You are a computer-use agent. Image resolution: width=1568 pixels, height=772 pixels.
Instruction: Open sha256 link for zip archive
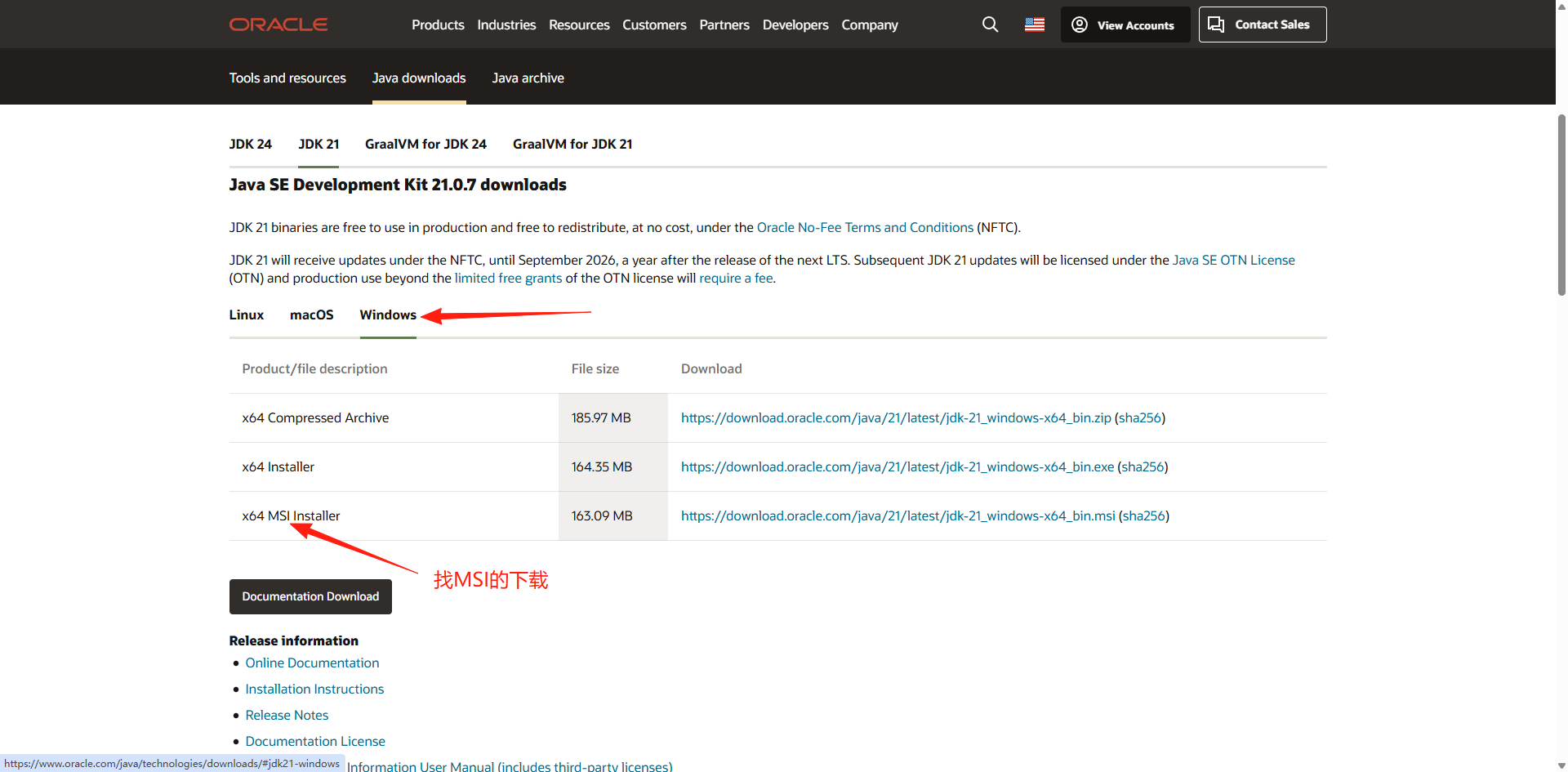[x=1140, y=417]
